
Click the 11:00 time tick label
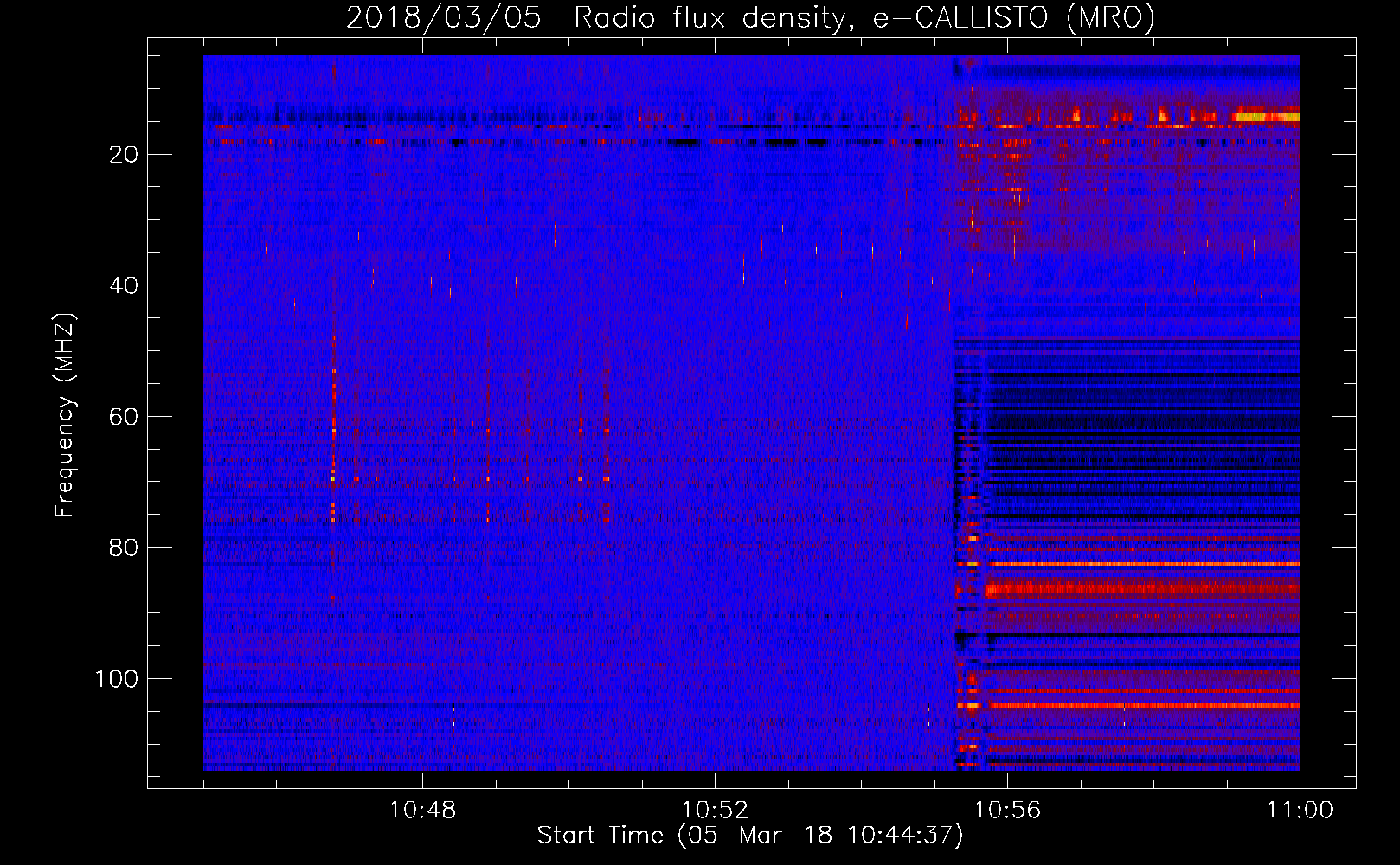[1300, 811]
